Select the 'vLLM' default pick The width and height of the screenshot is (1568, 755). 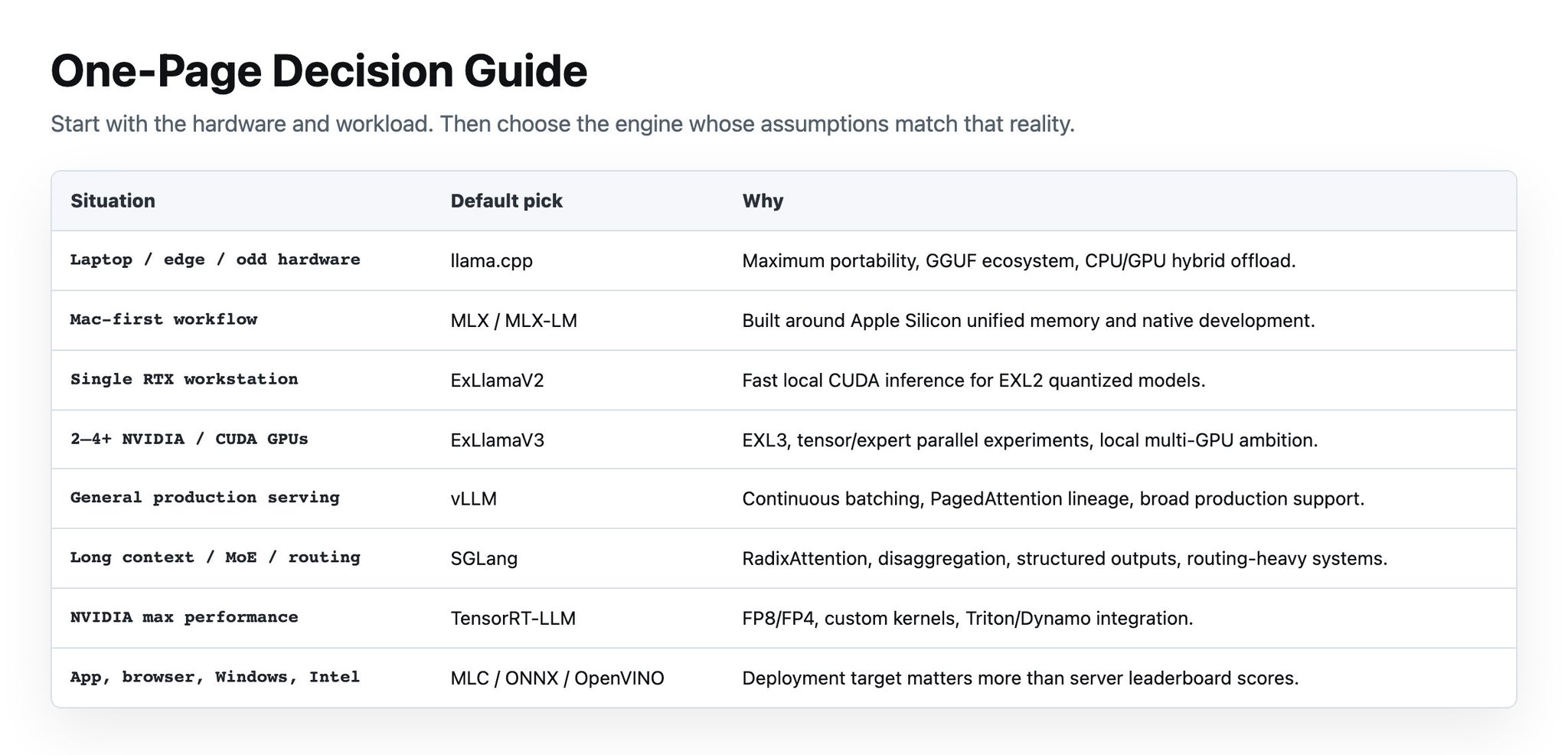point(473,498)
